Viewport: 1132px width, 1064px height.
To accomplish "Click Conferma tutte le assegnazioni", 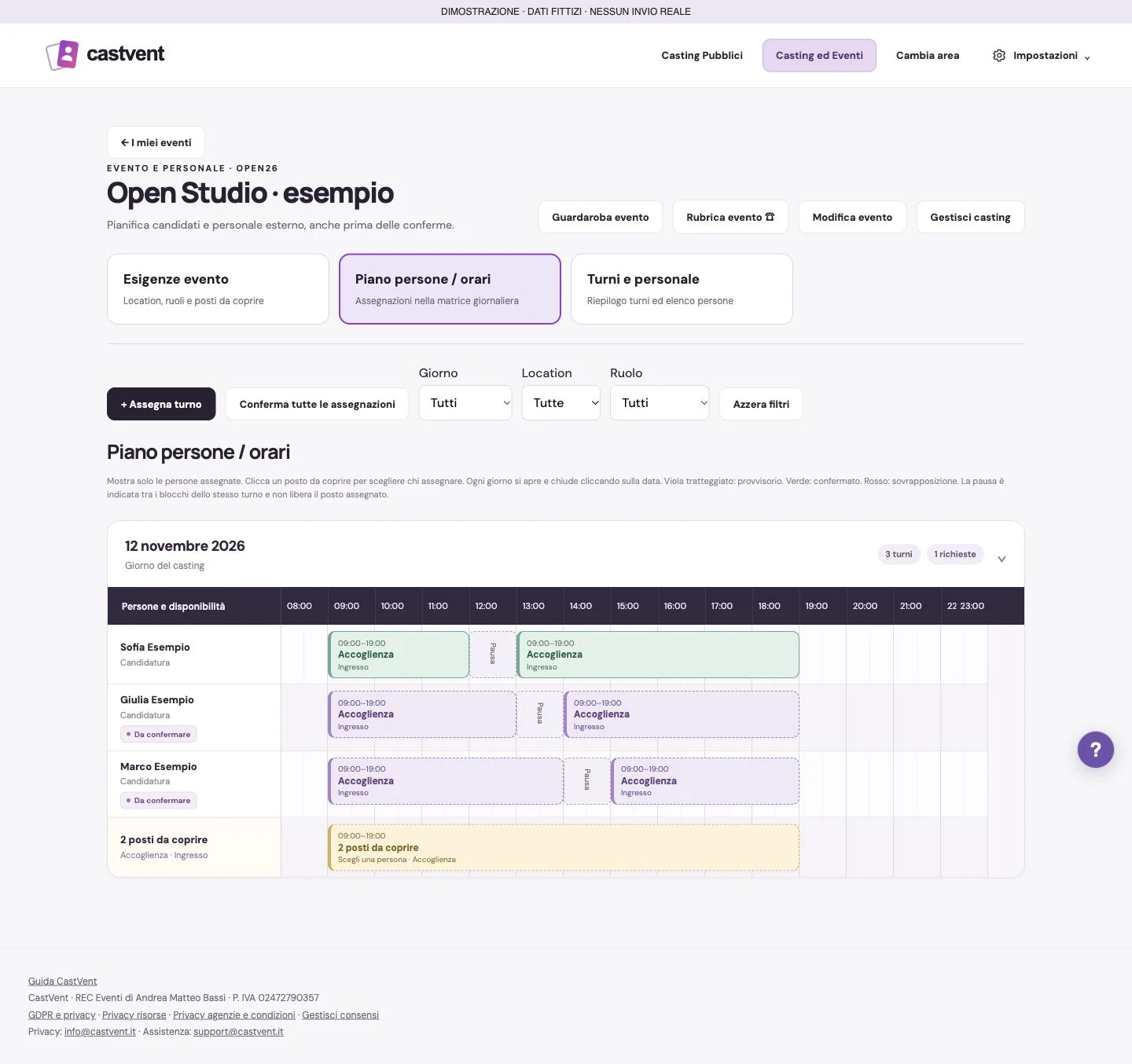I will point(317,404).
